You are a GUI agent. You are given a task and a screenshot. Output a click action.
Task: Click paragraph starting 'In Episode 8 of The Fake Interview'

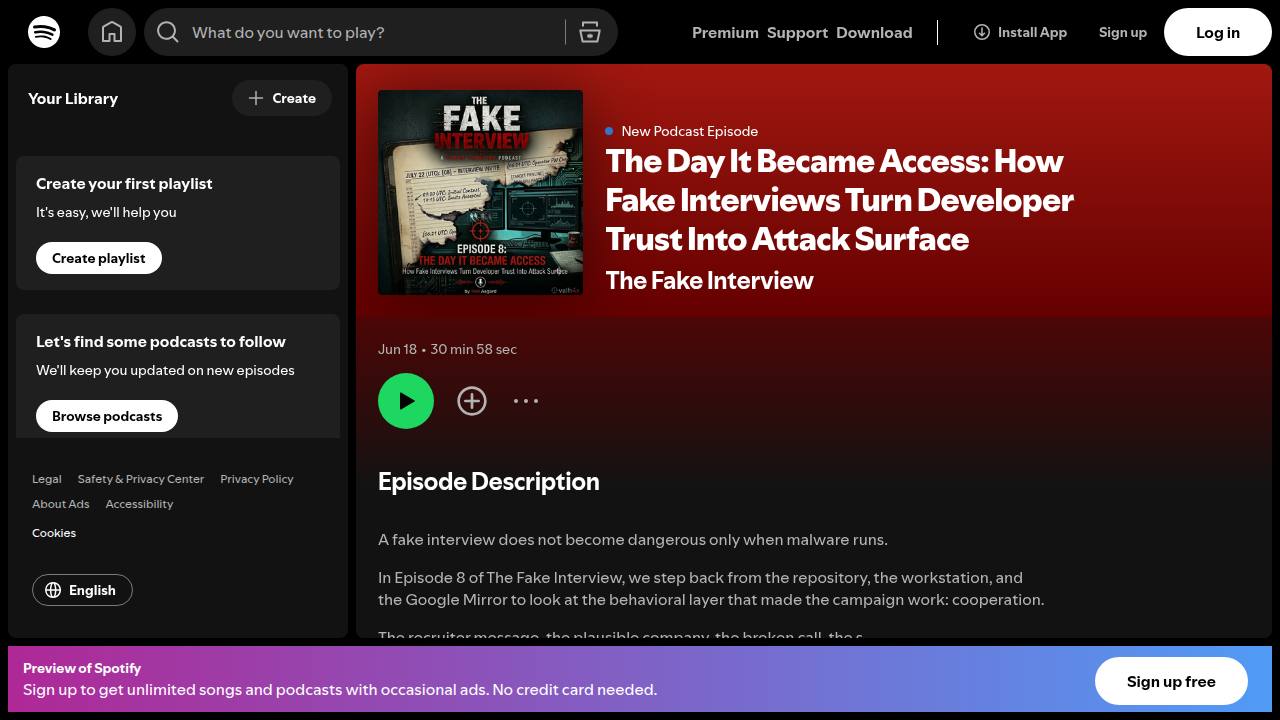tap(711, 589)
